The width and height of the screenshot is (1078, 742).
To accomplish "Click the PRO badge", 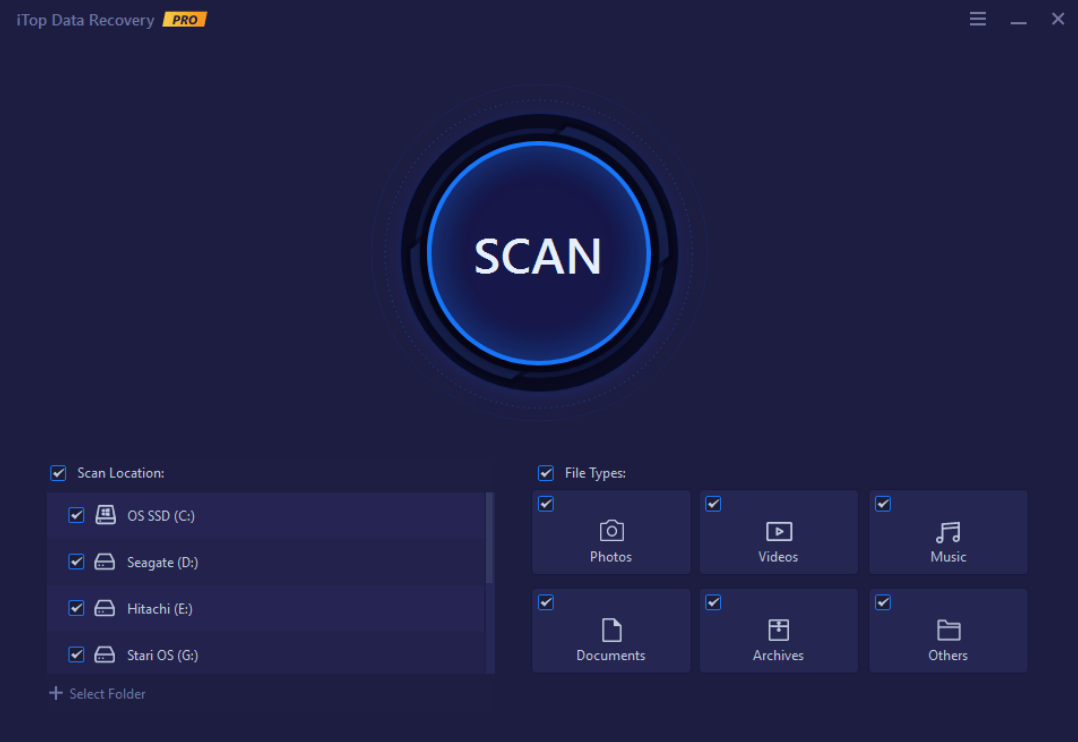I will click(185, 20).
